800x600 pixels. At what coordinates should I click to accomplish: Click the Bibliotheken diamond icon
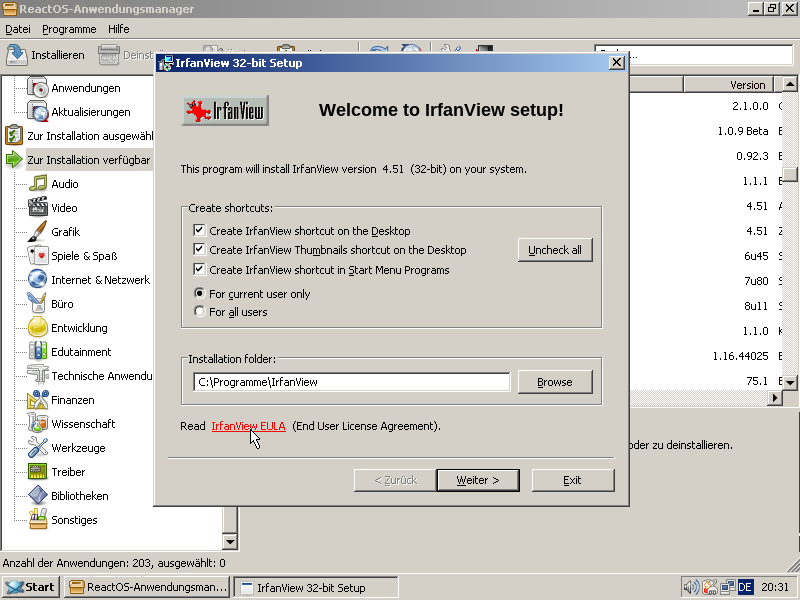tap(37, 495)
